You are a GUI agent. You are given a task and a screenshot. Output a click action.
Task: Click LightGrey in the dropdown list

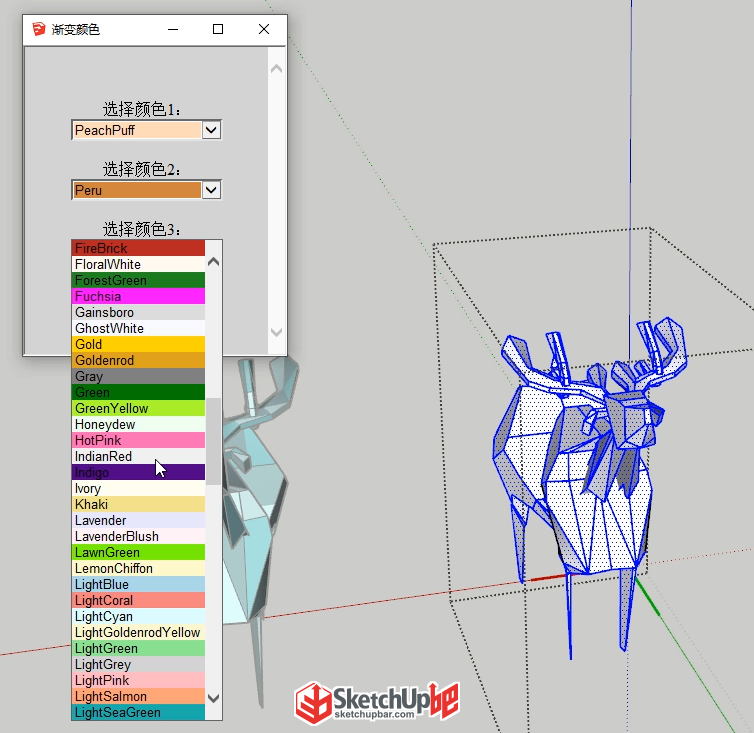138,664
